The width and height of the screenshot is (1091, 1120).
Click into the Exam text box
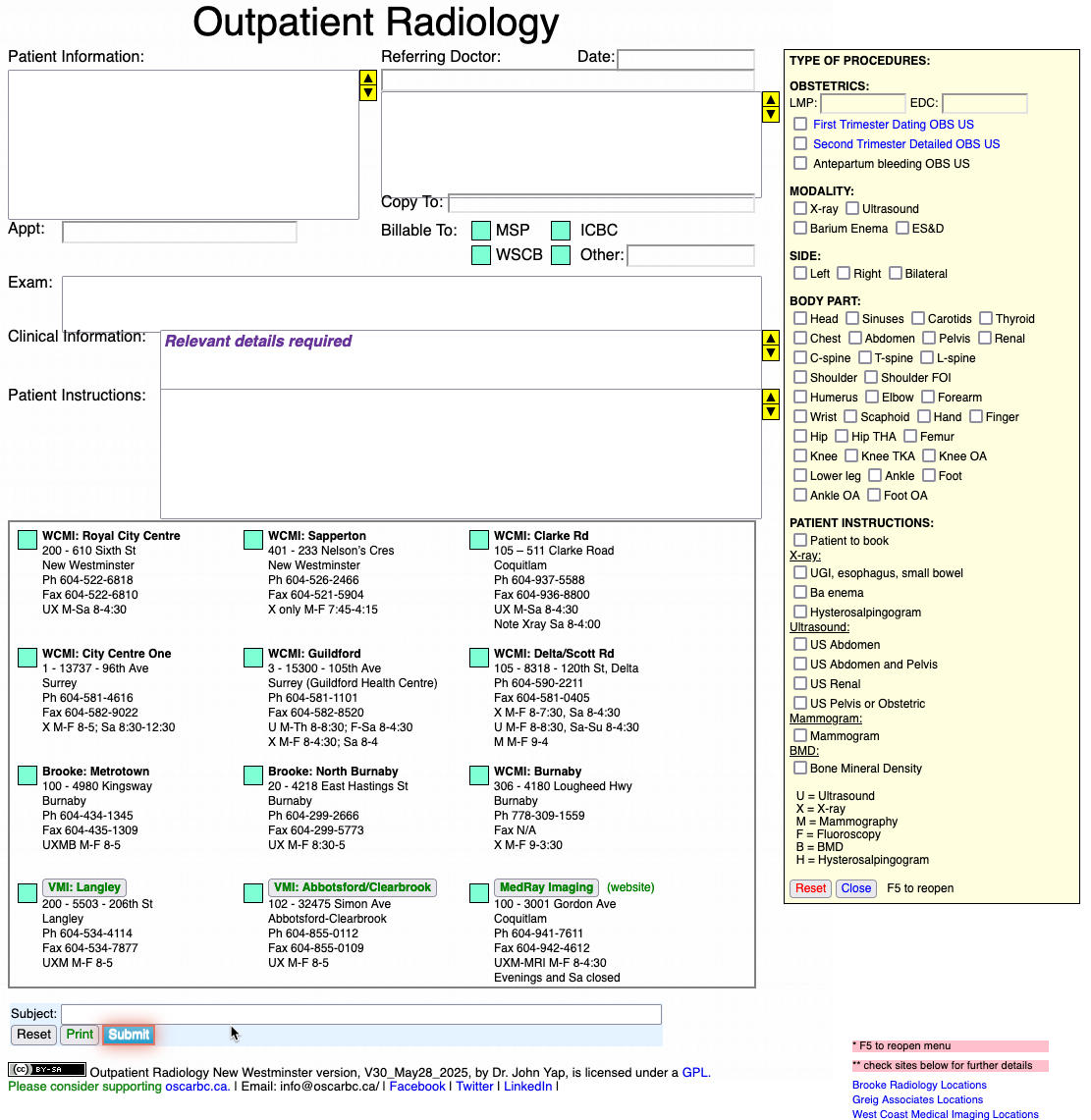click(411, 303)
